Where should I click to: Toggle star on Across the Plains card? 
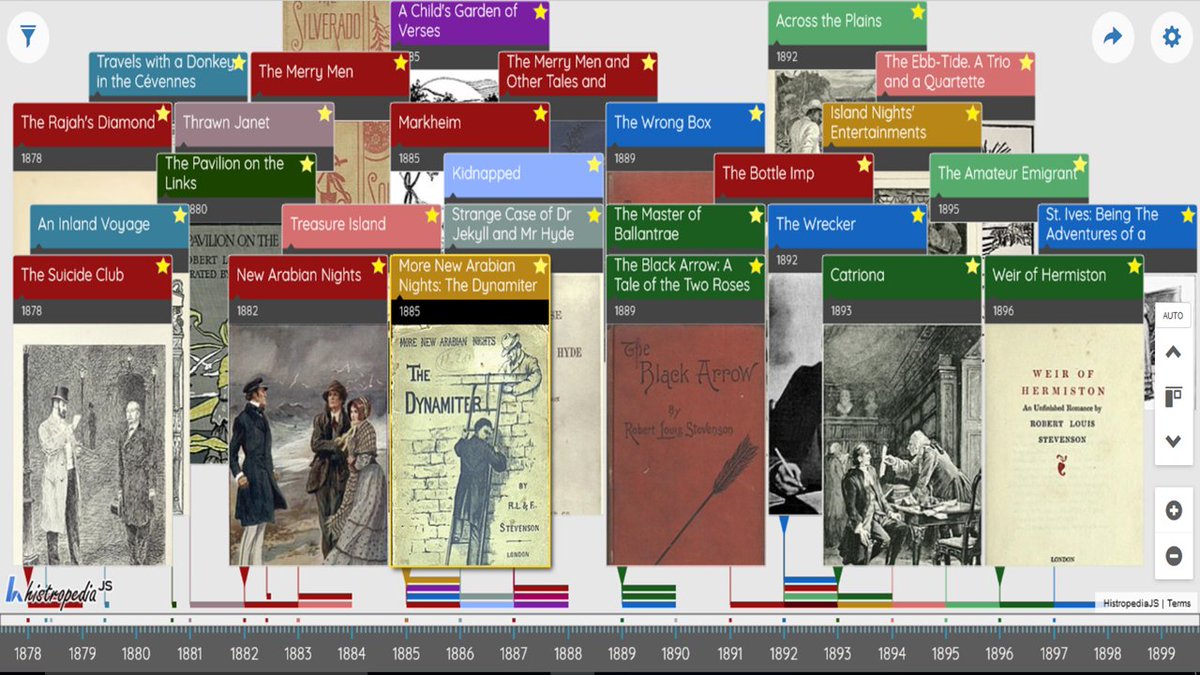click(x=918, y=12)
